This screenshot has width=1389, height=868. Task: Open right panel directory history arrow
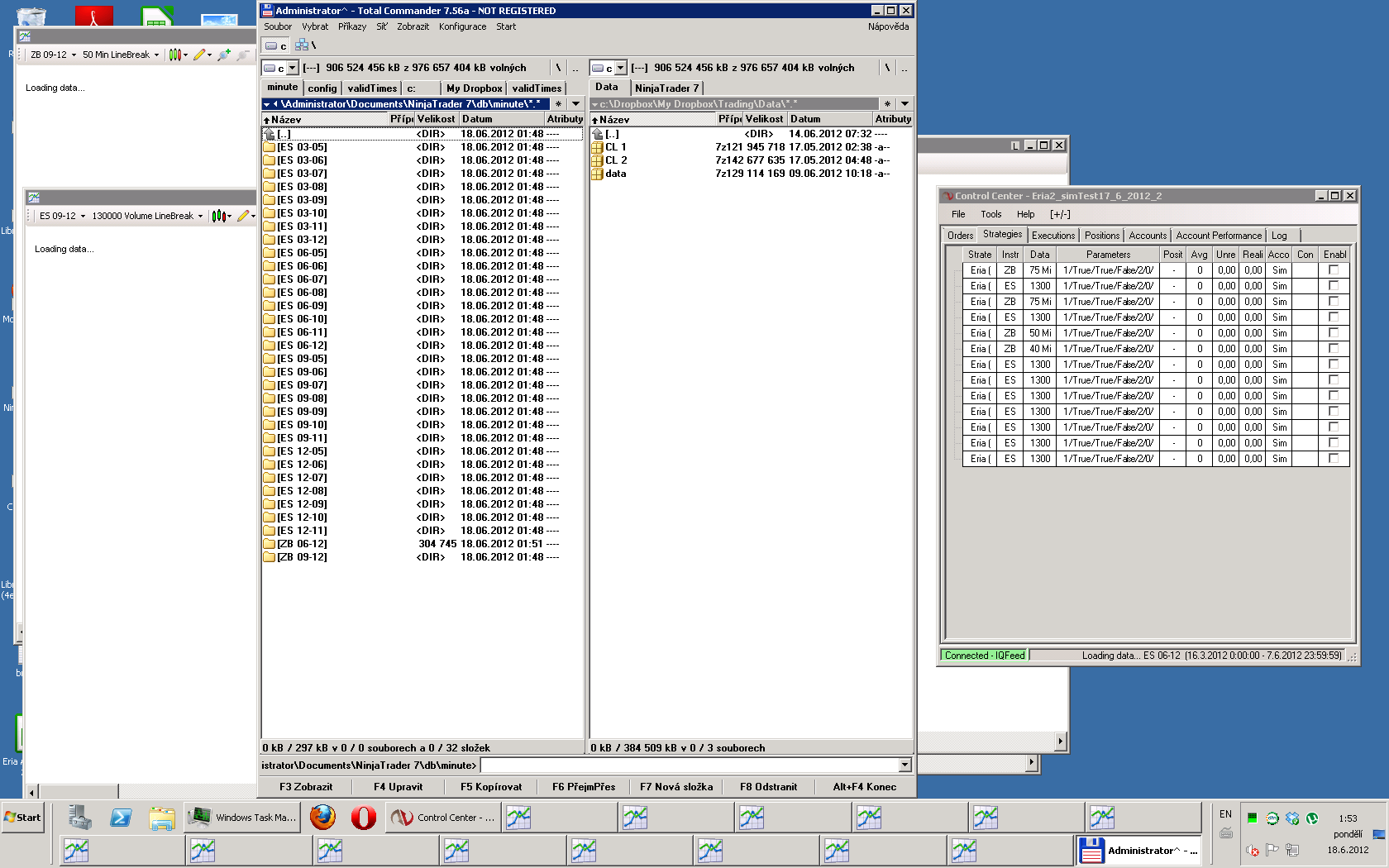pos(905,104)
